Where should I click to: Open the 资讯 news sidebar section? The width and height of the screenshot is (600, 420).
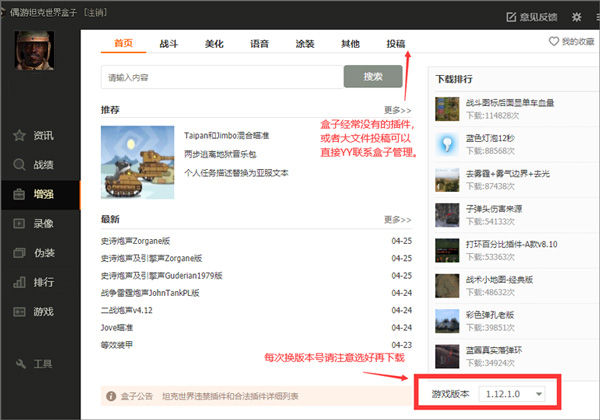coord(36,135)
